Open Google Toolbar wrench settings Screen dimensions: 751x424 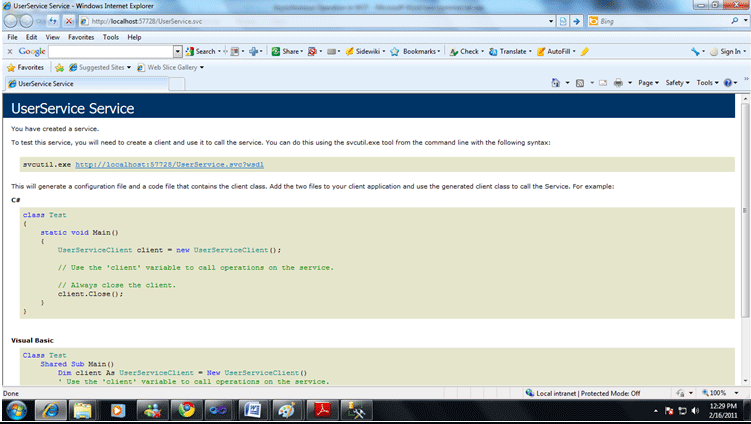(x=695, y=51)
